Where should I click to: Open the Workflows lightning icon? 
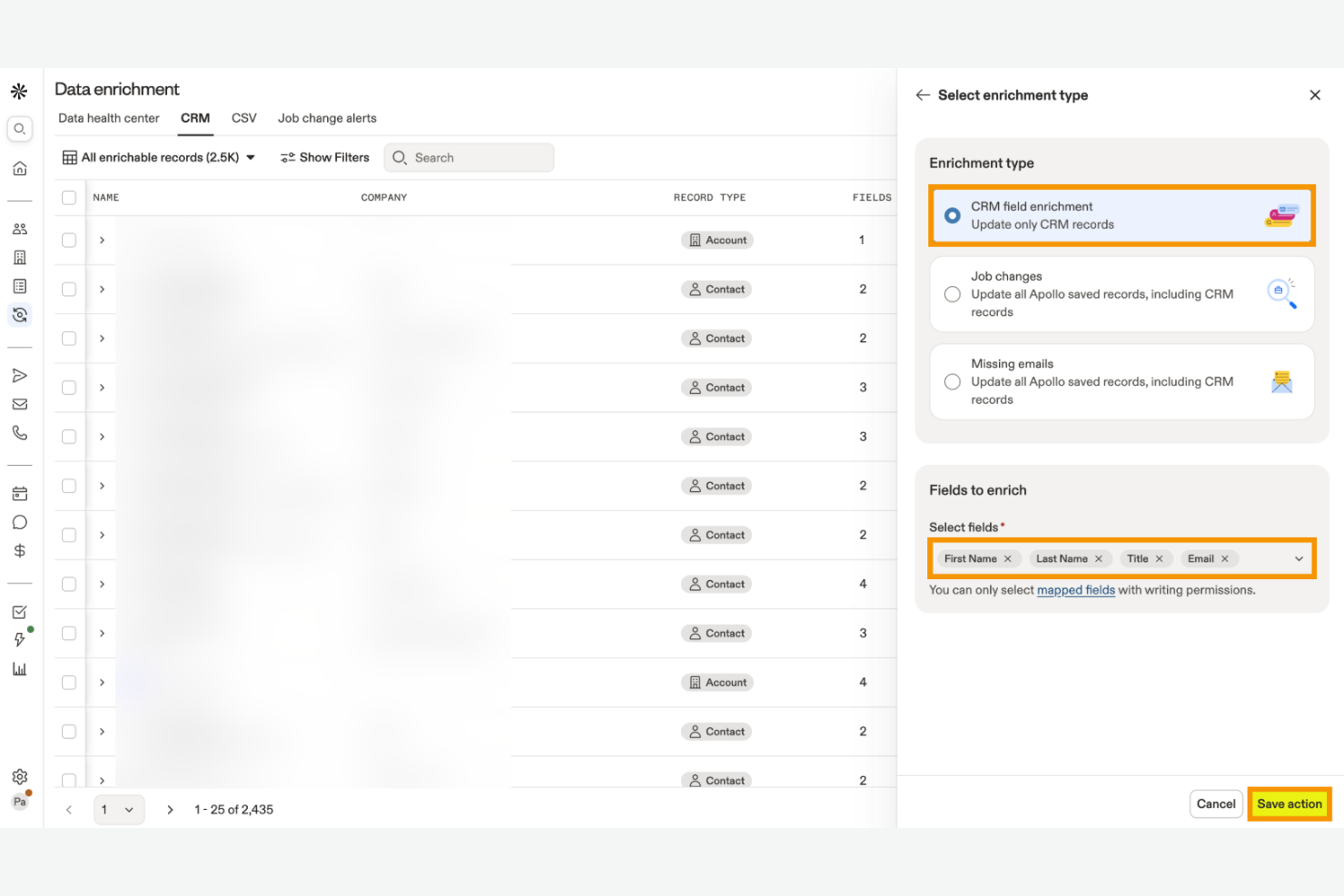20,640
